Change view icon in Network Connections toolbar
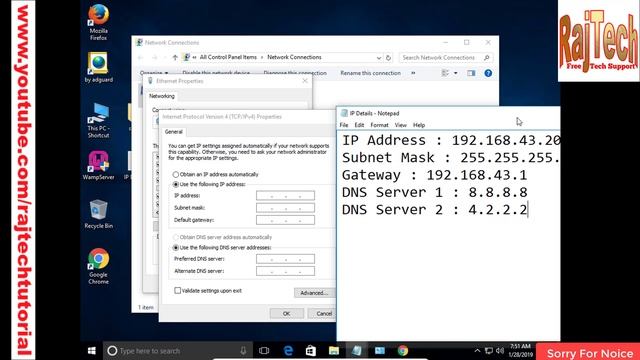Screen dimensions: 640x360 click(x=445, y=73)
